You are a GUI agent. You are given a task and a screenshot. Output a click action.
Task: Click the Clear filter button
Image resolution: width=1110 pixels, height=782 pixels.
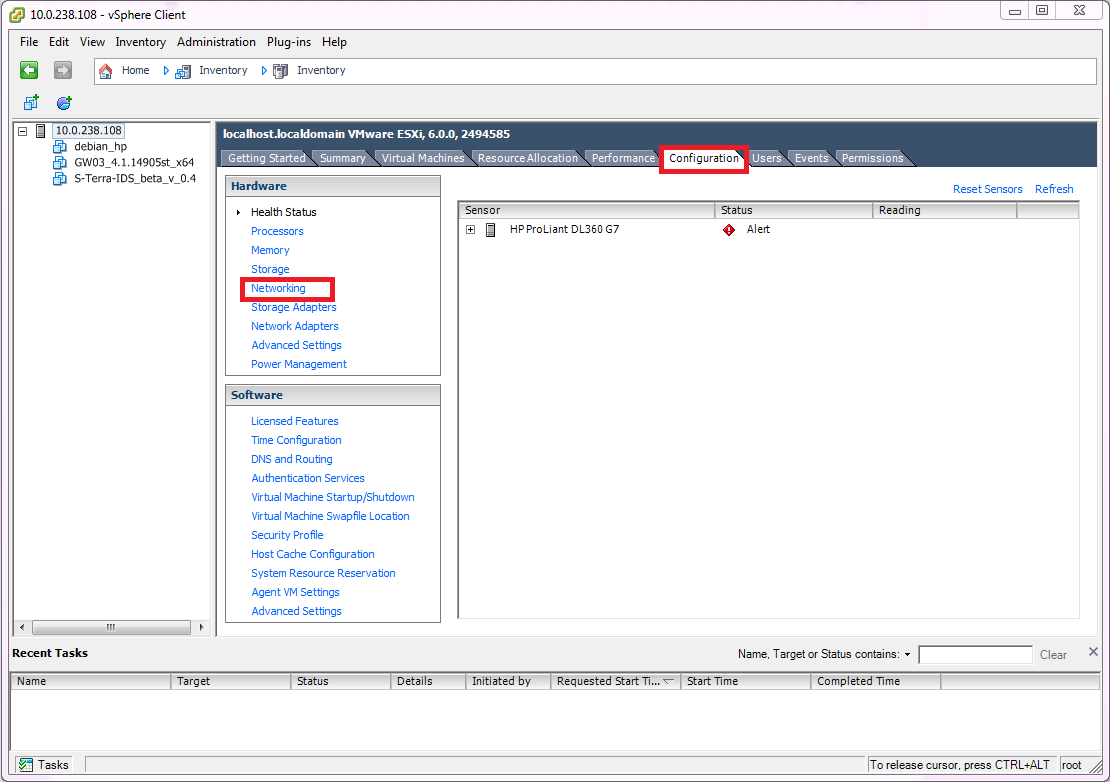[x=1053, y=655]
